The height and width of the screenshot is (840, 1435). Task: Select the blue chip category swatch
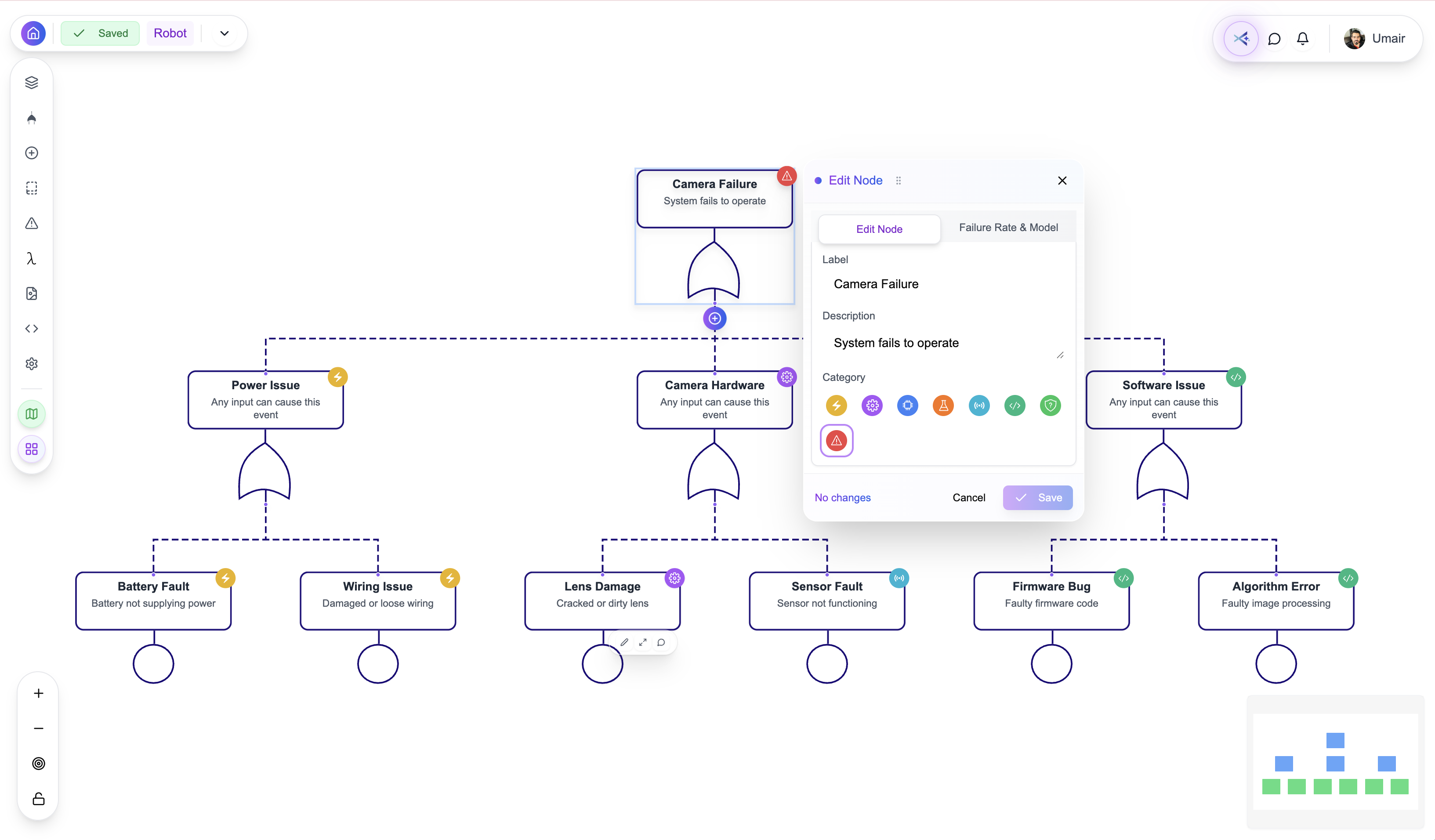point(908,406)
